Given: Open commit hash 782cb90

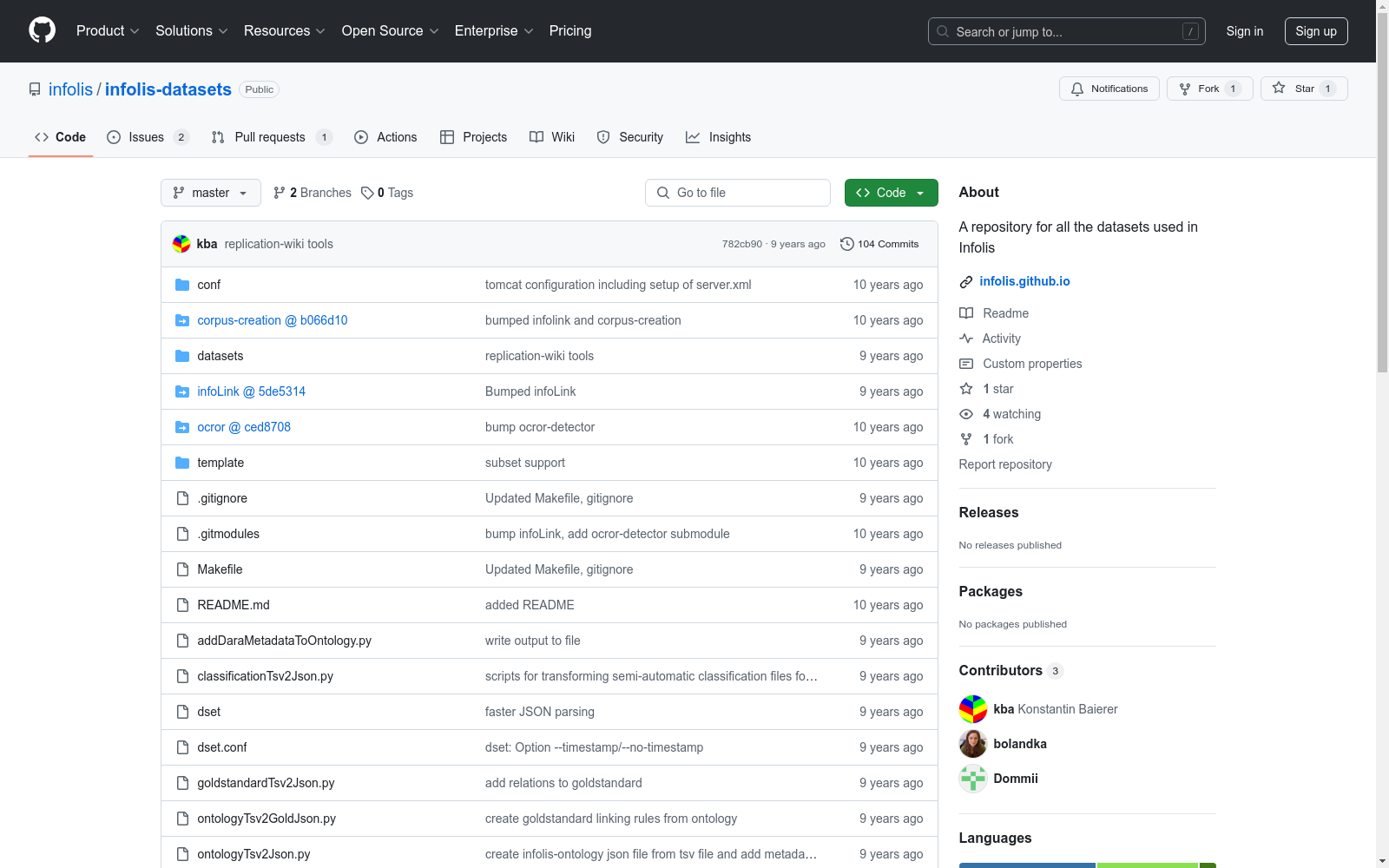Looking at the screenshot, I should [x=742, y=244].
